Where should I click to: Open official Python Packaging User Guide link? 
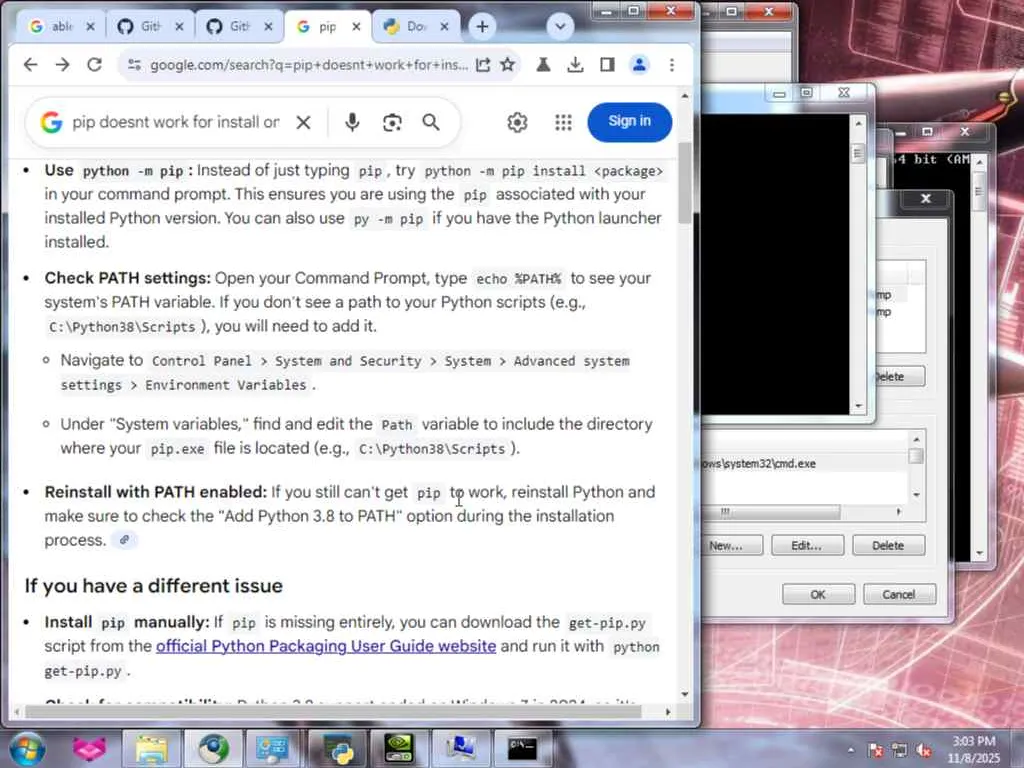point(326,646)
